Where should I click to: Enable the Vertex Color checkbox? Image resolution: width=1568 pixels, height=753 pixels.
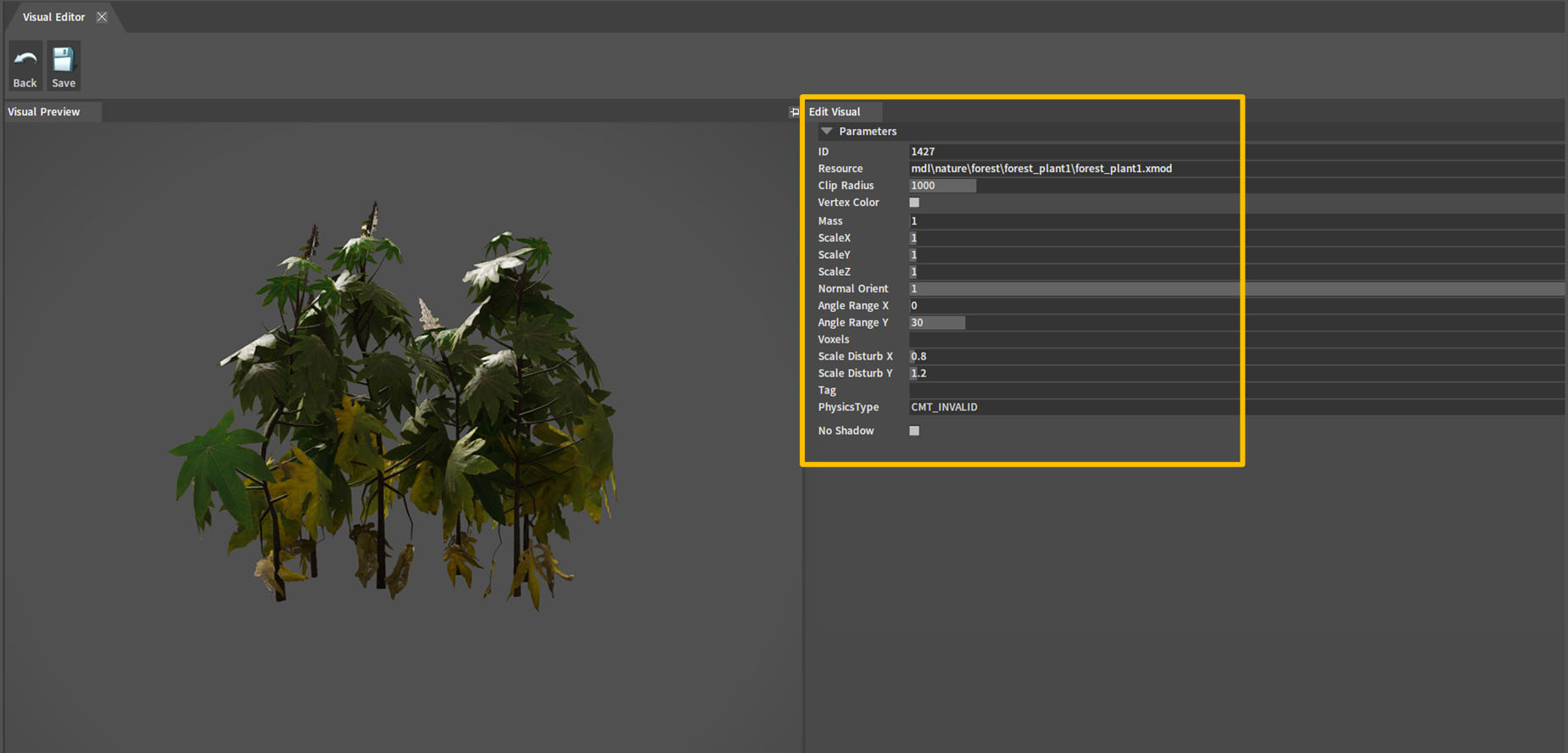coord(914,203)
